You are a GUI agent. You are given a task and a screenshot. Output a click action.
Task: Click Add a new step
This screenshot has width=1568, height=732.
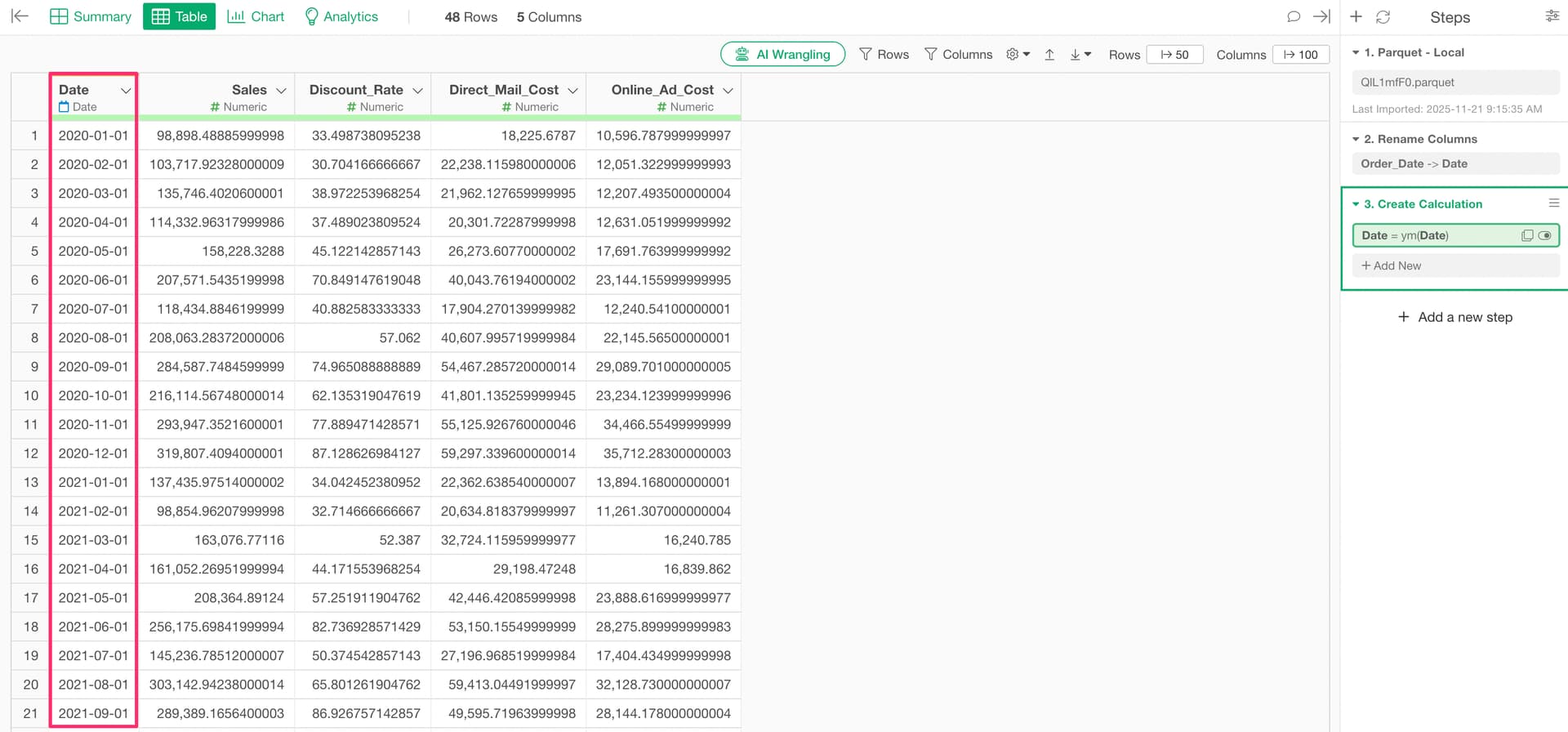click(1454, 317)
